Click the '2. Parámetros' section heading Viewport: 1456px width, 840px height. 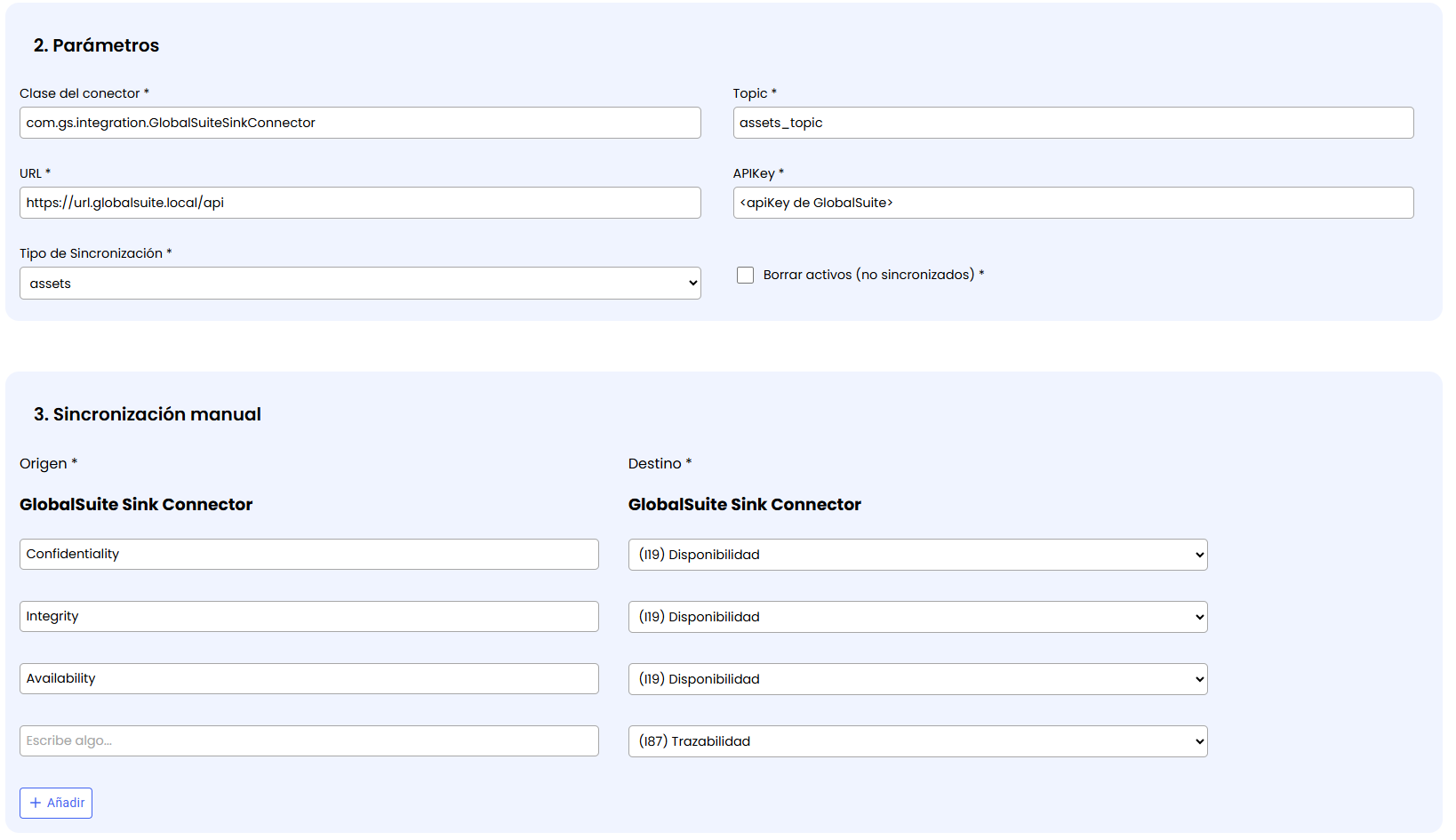coord(96,45)
